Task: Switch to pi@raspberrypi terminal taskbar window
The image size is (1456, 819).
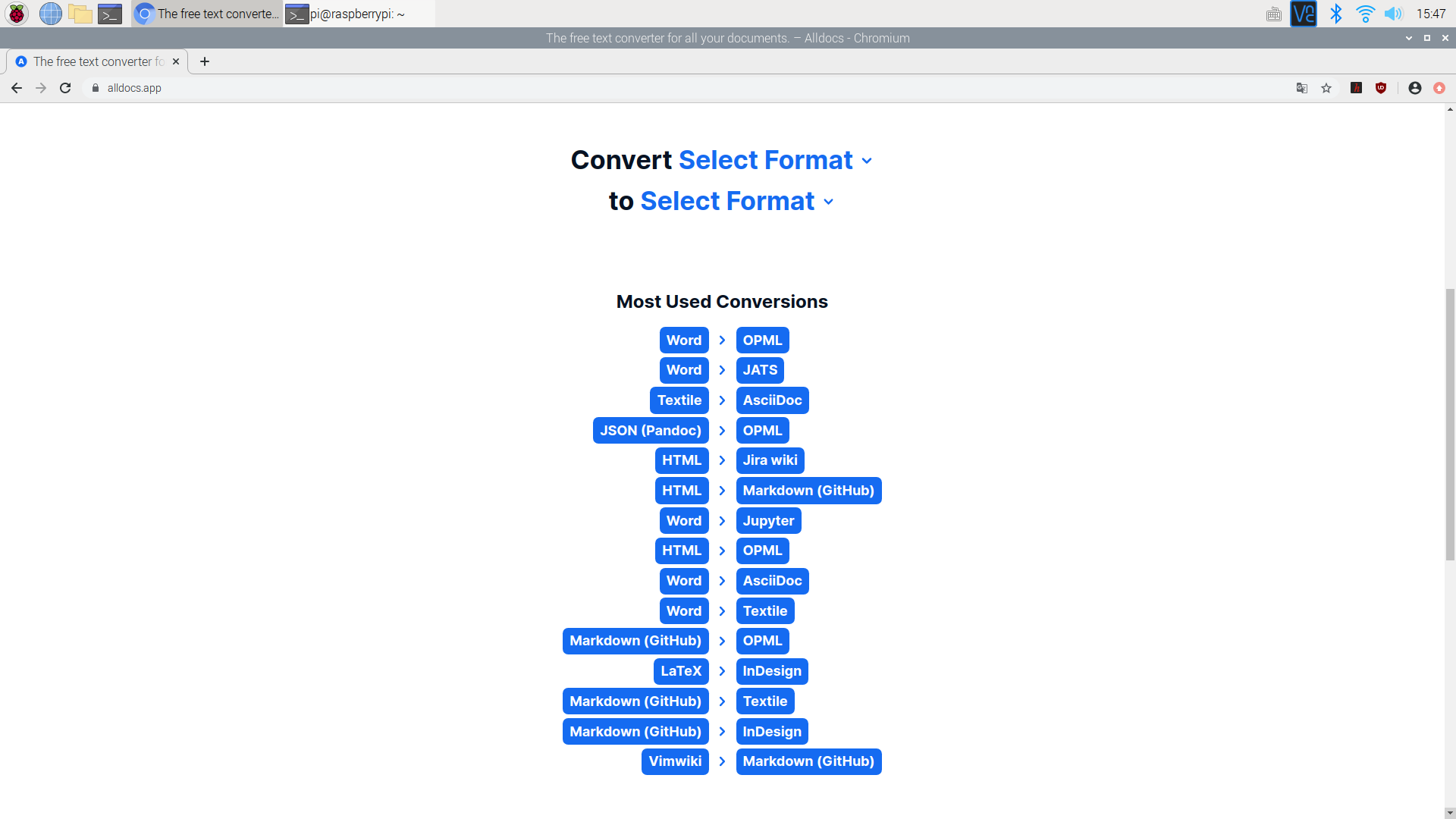Action: click(359, 14)
